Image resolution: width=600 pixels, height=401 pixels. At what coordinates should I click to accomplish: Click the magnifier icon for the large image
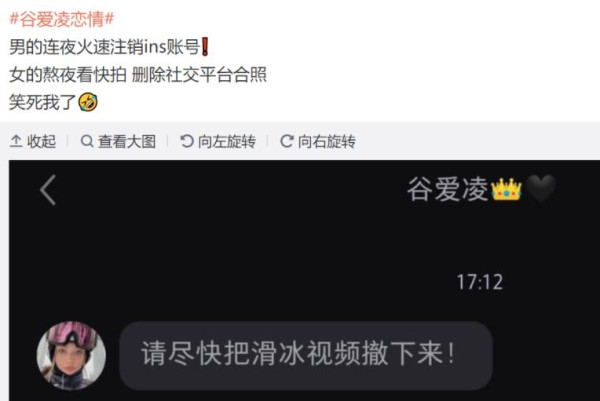[x=87, y=141]
